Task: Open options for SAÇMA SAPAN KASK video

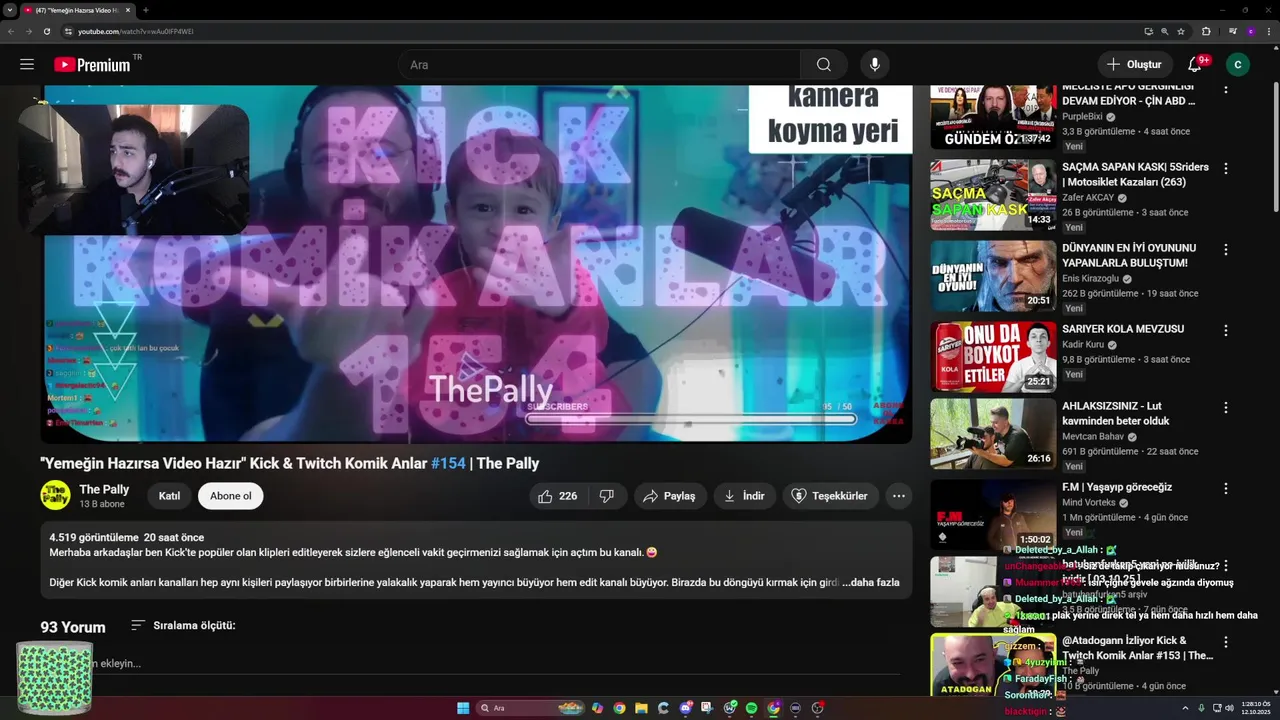Action: coord(1226,168)
